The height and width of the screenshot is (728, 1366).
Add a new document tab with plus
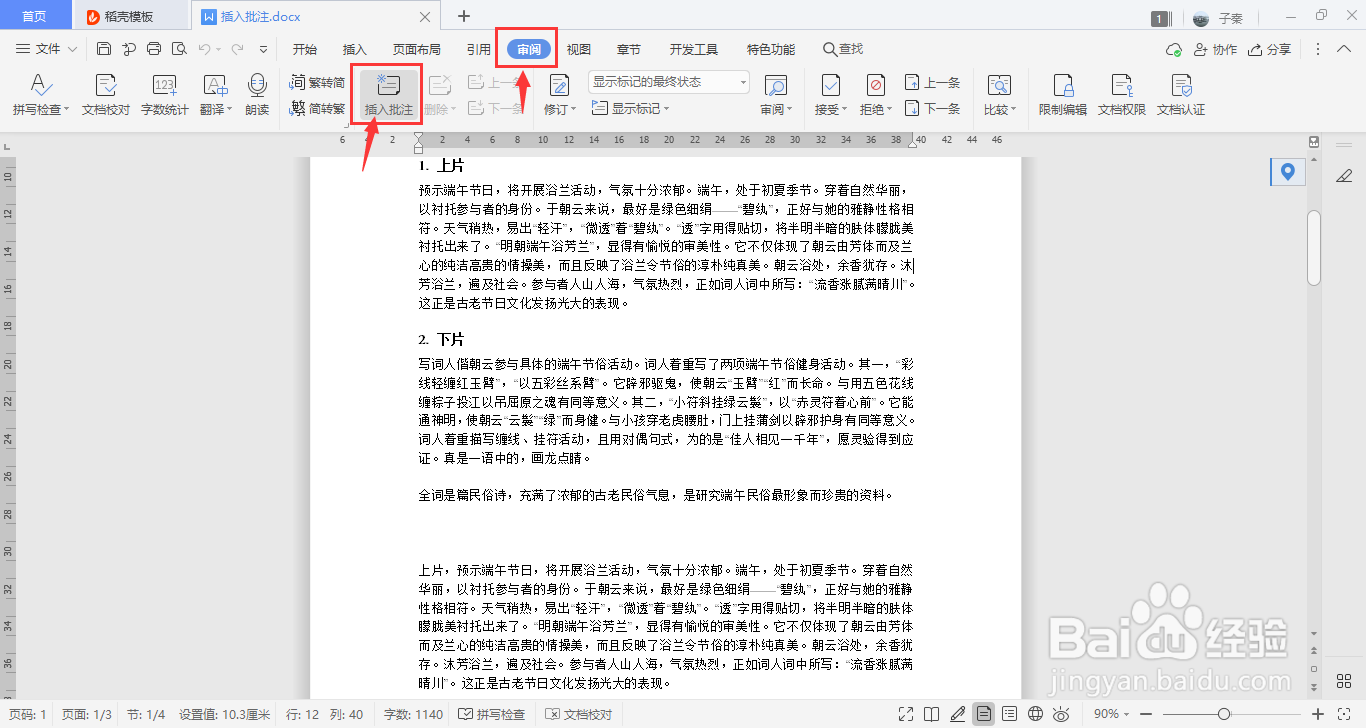pos(464,16)
